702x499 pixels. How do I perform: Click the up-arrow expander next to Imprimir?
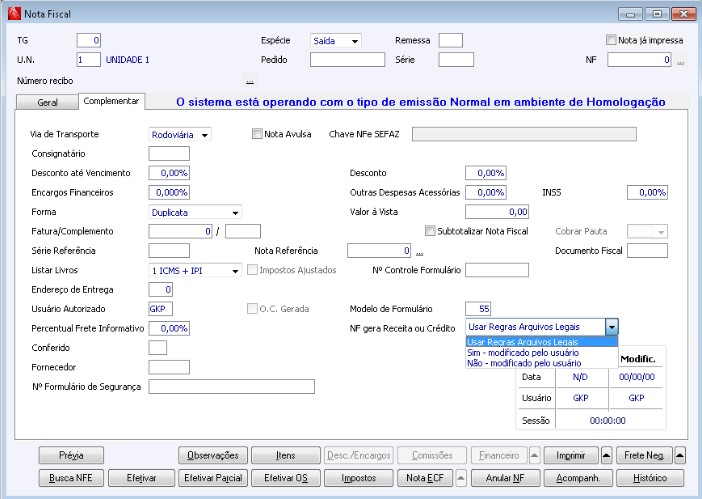pos(606,456)
